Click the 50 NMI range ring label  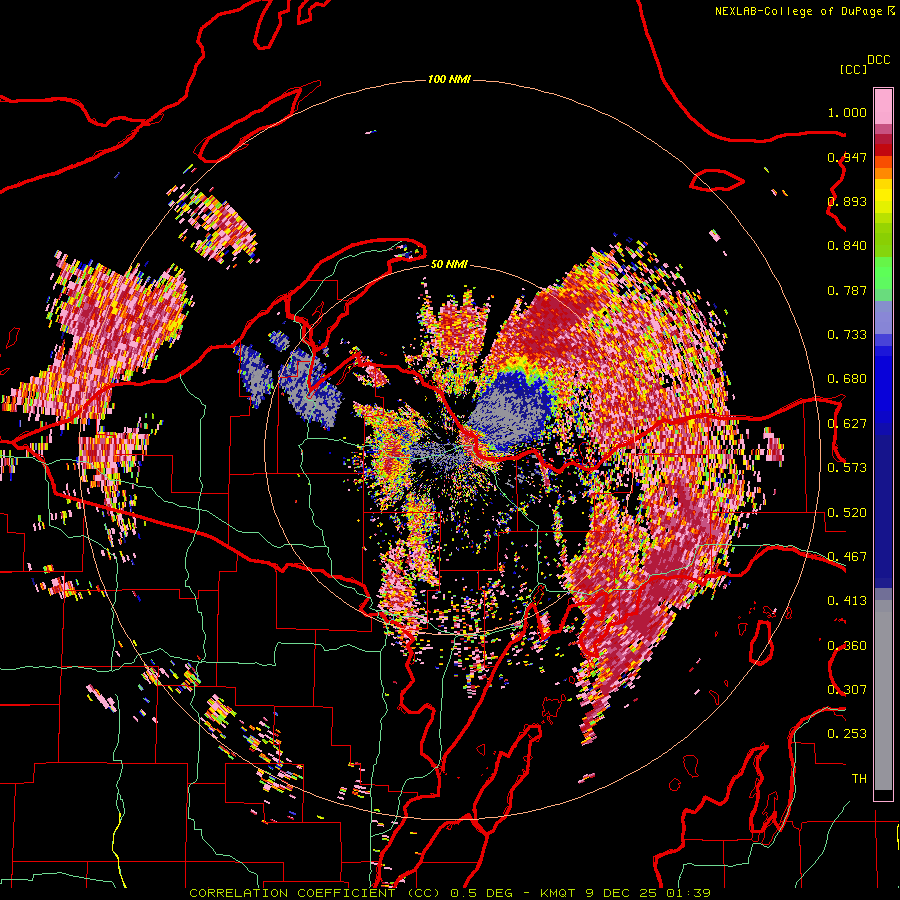(x=449, y=264)
